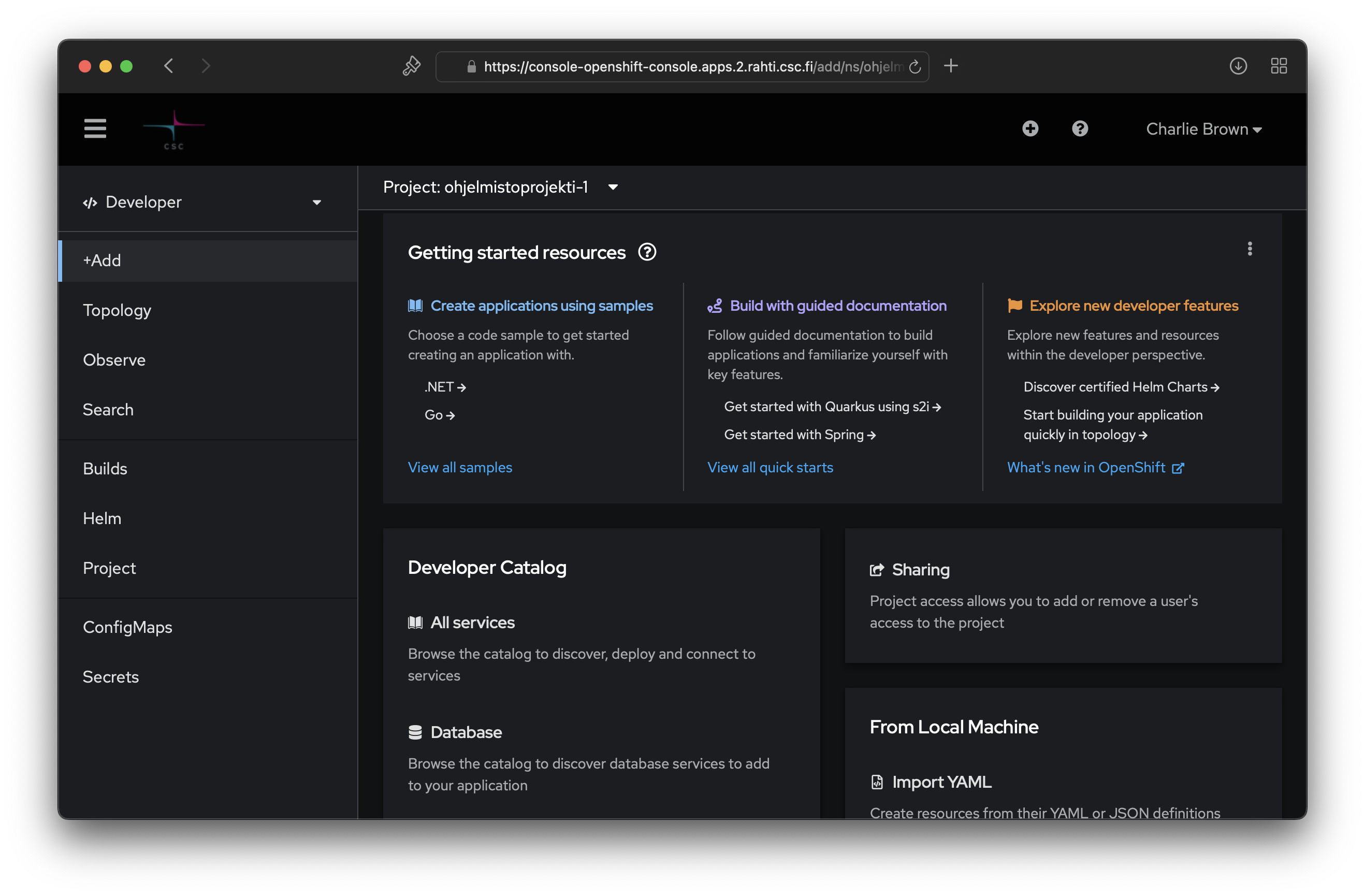The height and width of the screenshot is (896, 1365).
Task: Open the kebab menu in Getting started card
Action: (x=1249, y=249)
